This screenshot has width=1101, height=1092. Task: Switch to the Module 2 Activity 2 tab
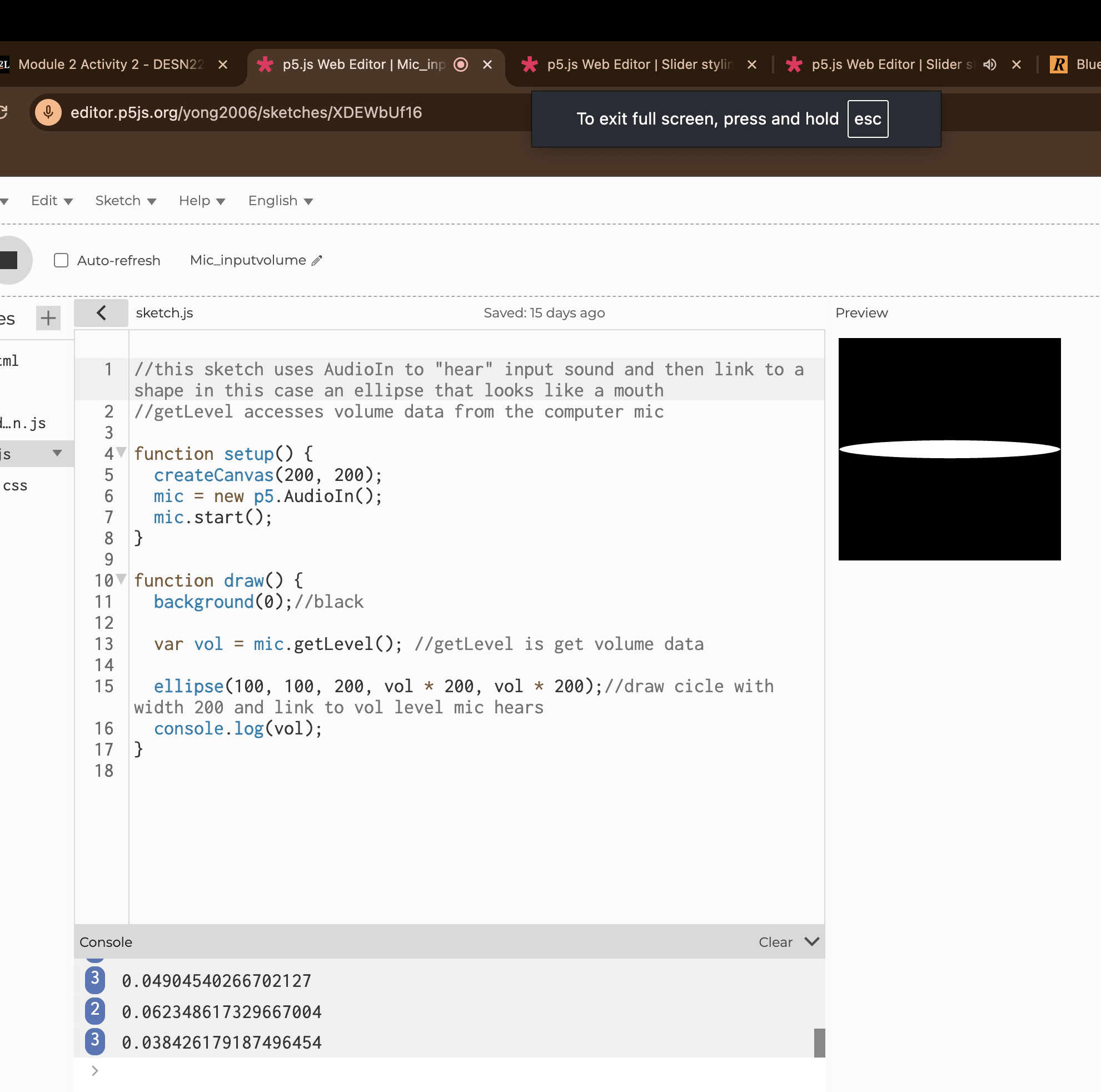pos(111,64)
